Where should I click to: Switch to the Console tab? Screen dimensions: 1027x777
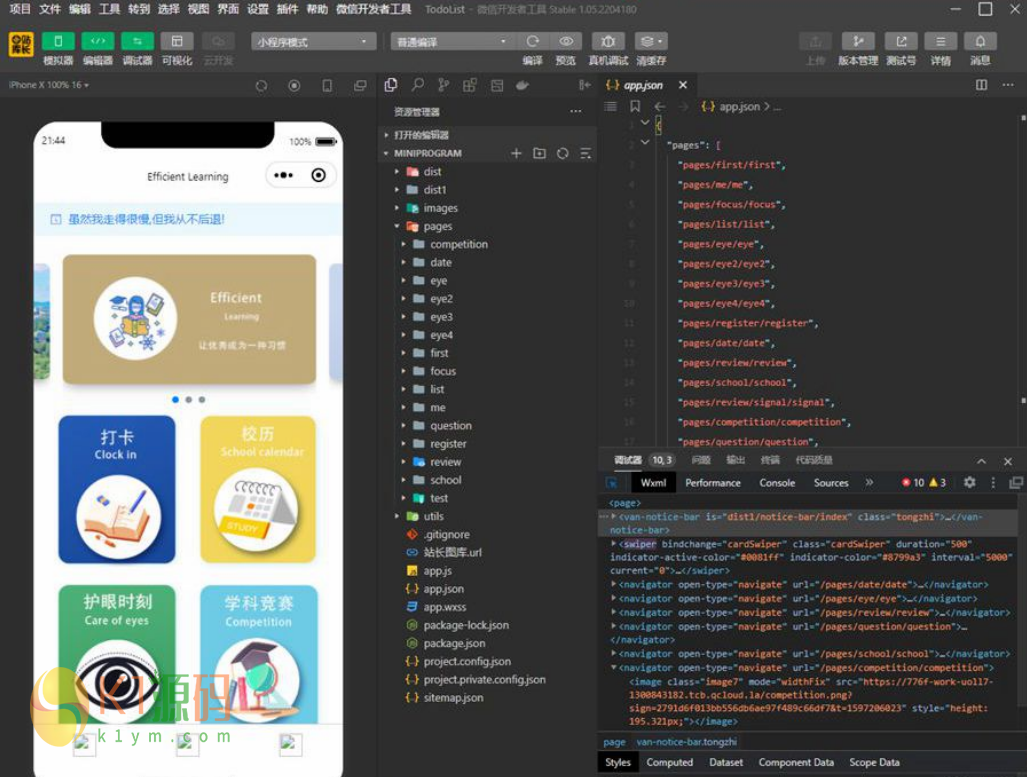pos(777,482)
